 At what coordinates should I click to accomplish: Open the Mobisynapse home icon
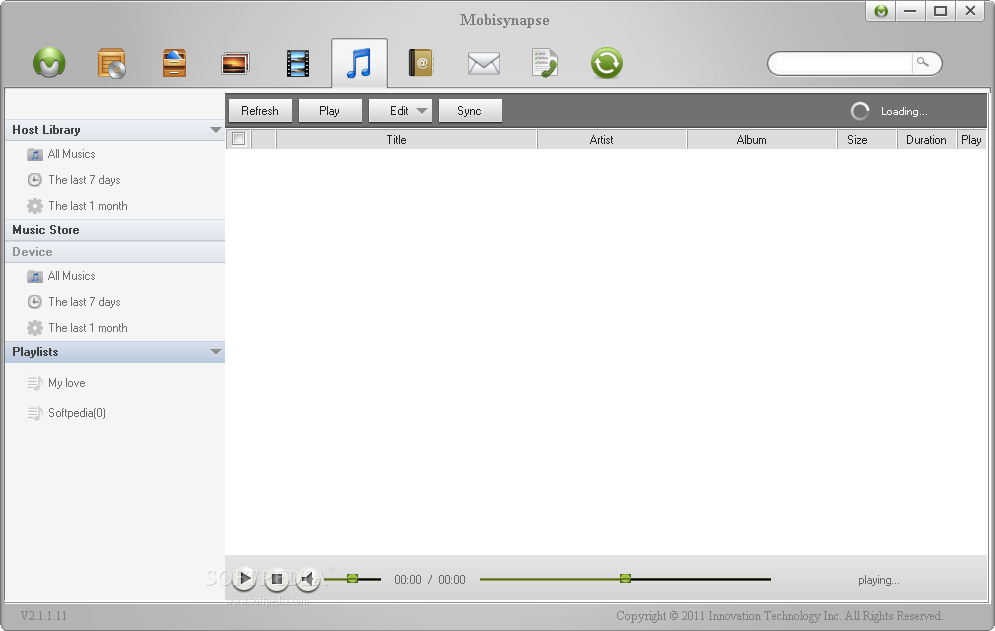pos(49,63)
